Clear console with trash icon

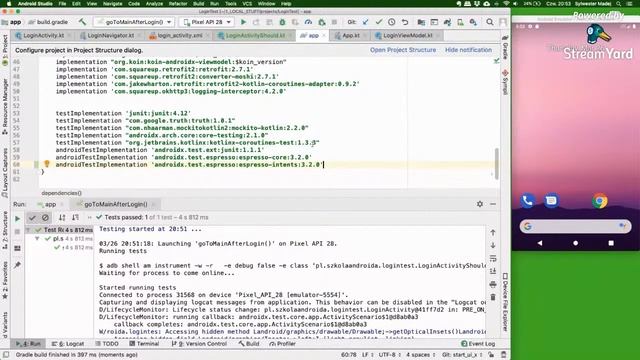coord(493,297)
